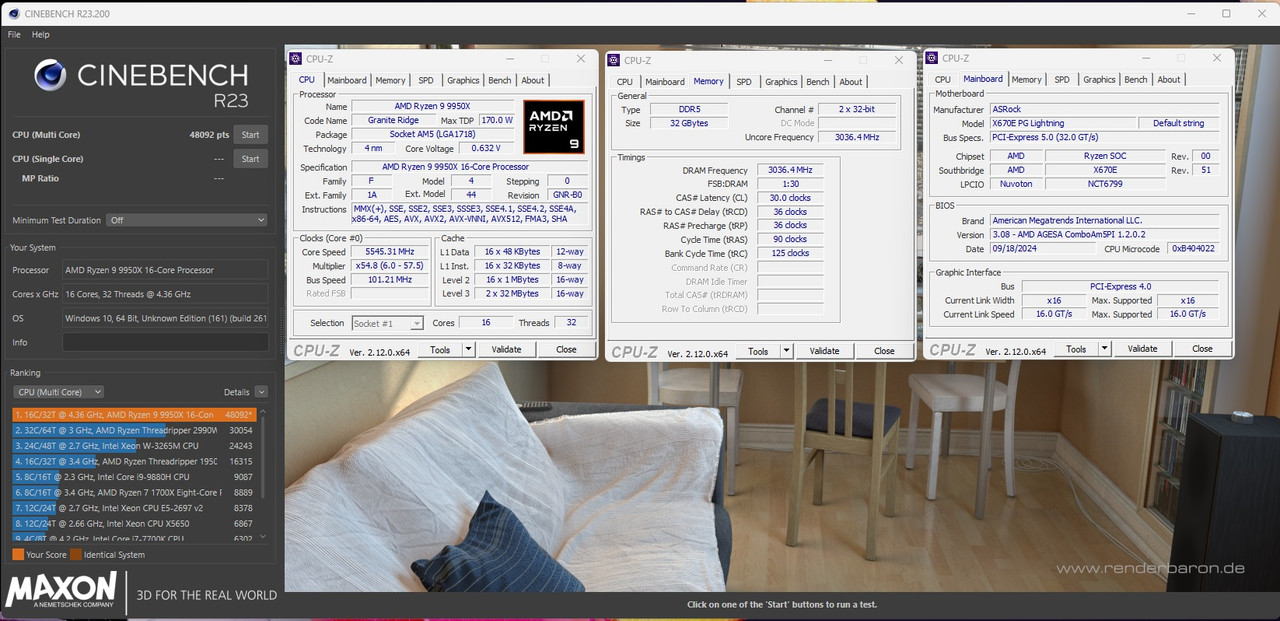This screenshot has width=1280, height=621.
Task: Open Tools dropdown arrow in Memory CPU-Z window
Action: coord(786,351)
